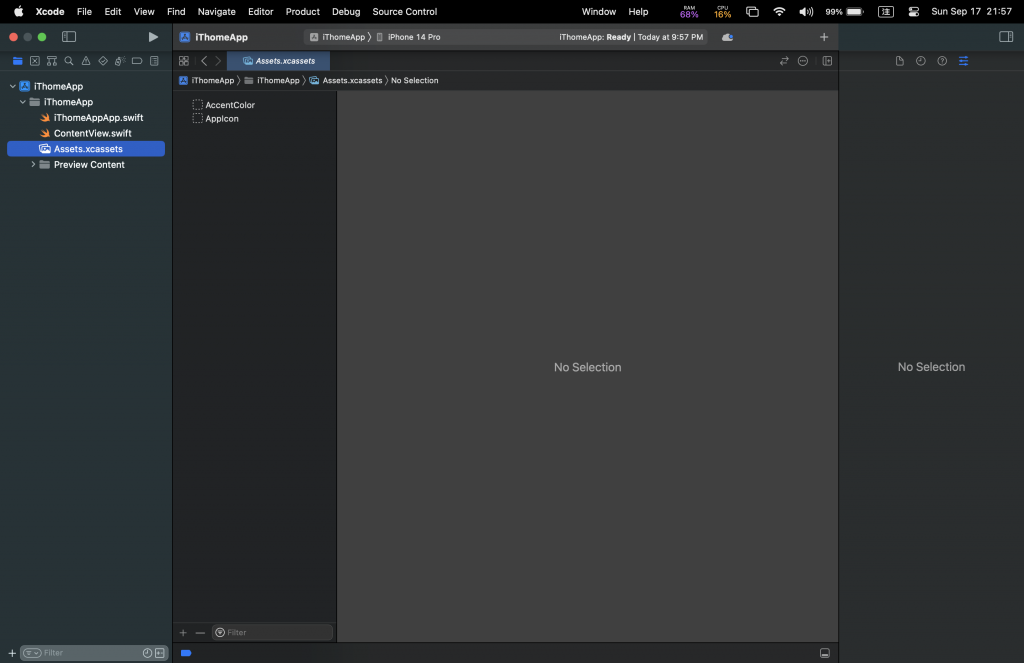Image resolution: width=1024 pixels, height=663 pixels.
Task: Expand the Preview Content folder
Action: pyautogui.click(x=33, y=165)
